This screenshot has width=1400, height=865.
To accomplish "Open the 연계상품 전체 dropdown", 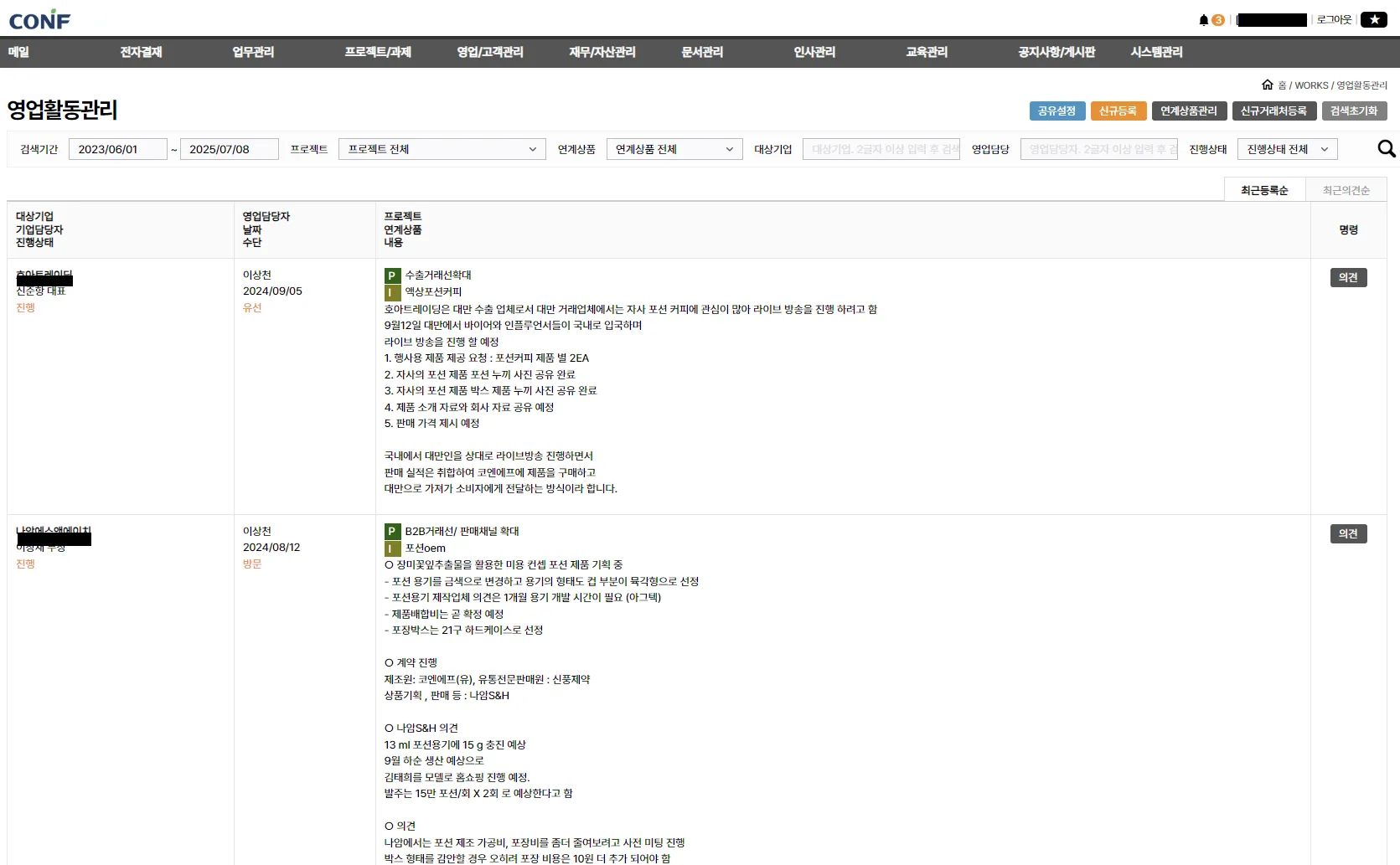I will (x=674, y=149).
